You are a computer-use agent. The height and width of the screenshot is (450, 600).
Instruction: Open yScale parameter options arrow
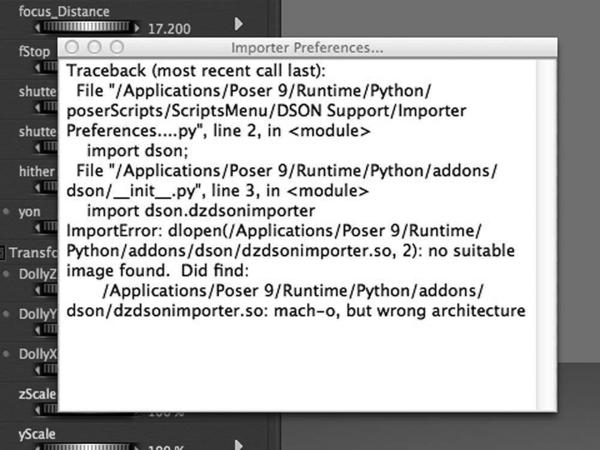238,445
